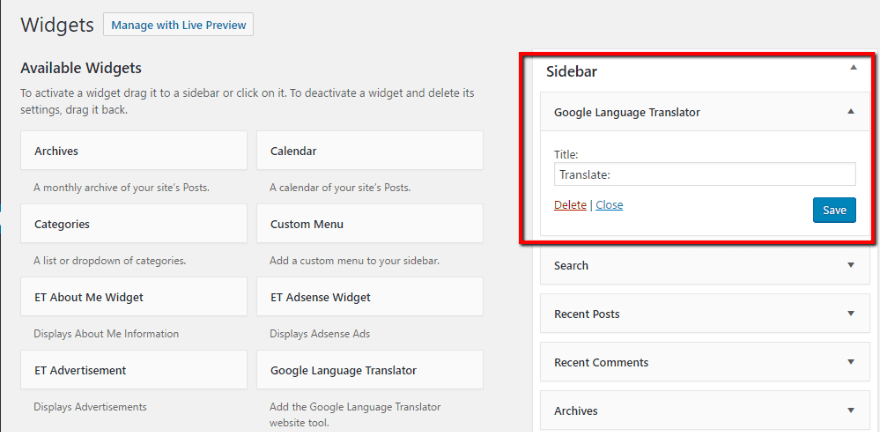
Task: Focus the Title input field
Action: pyautogui.click(x=704, y=174)
